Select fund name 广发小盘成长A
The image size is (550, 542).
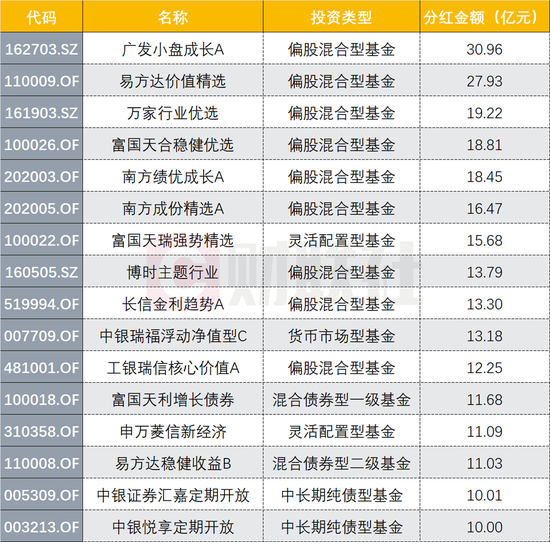(x=173, y=49)
